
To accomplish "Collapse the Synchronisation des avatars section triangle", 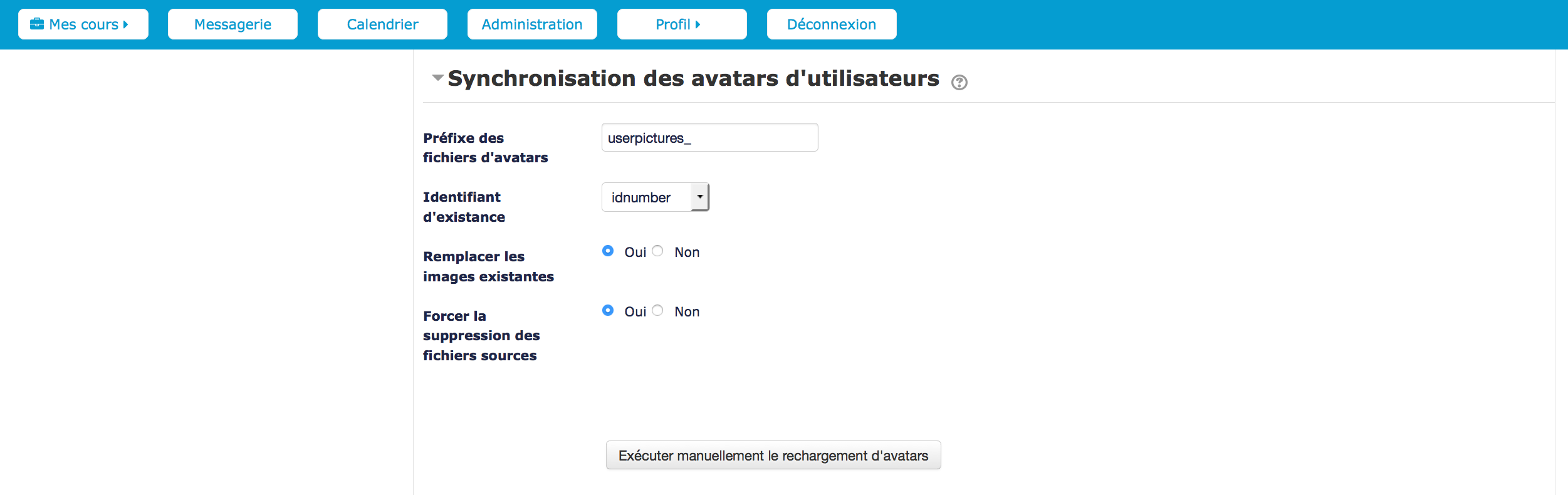I will [x=437, y=78].
